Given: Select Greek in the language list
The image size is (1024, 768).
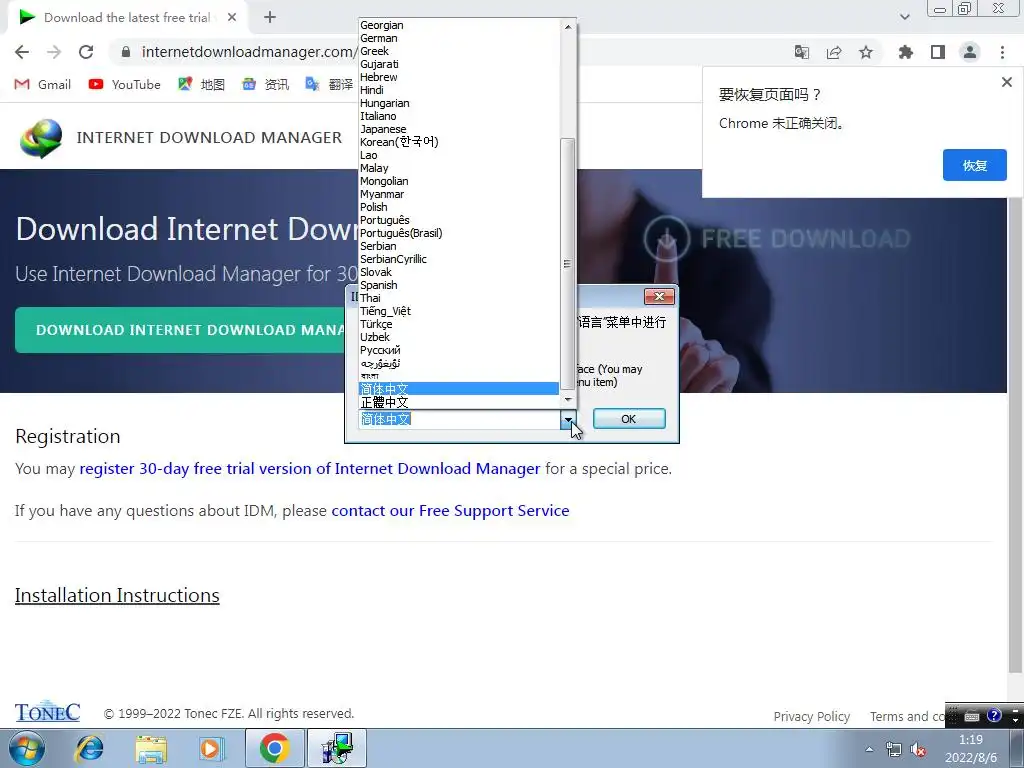Looking at the screenshot, I should [458, 52].
